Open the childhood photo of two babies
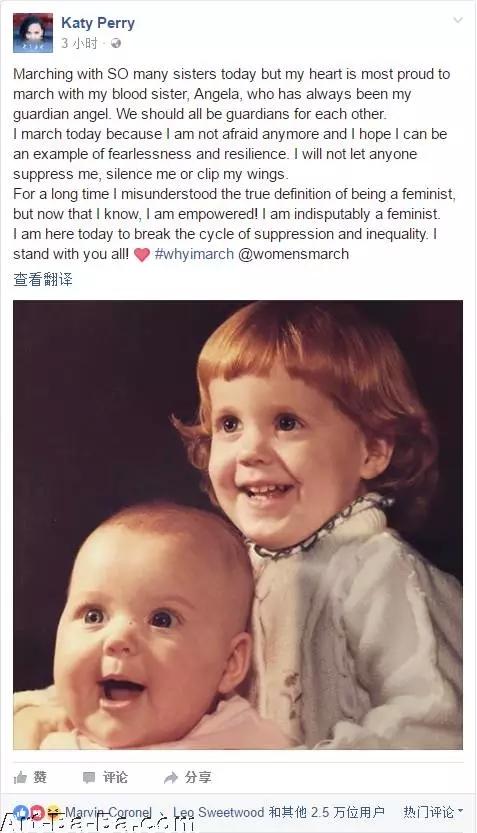The width and height of the screenshot is (477, 833). click(238, 525)
